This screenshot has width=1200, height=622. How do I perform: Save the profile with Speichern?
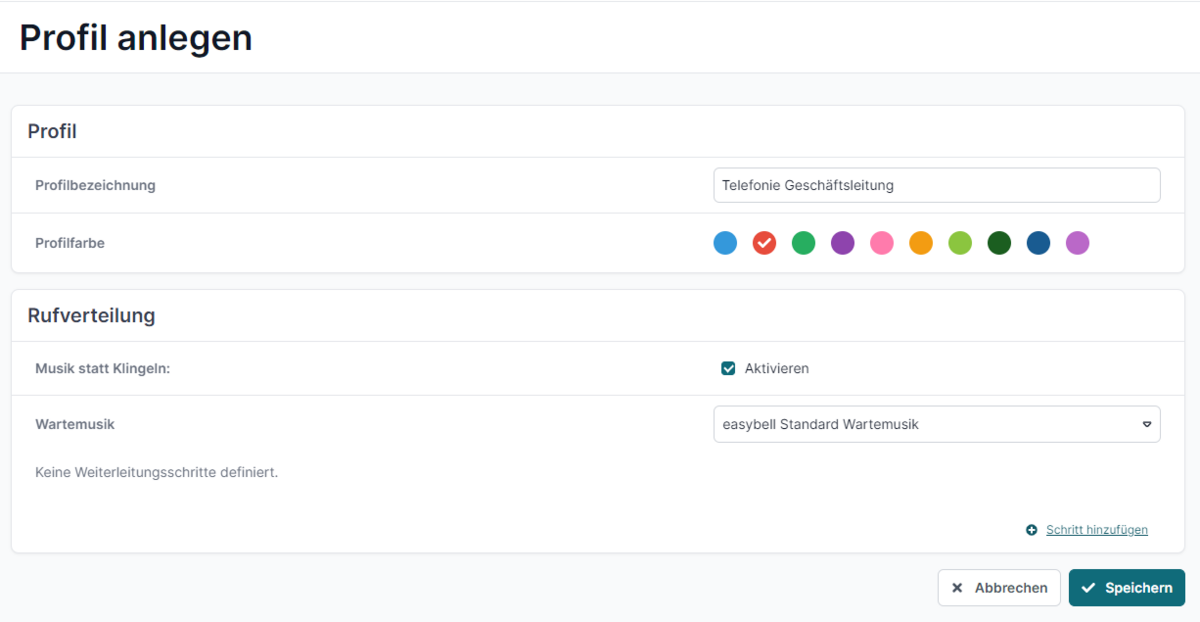click(x=1127, y=588)
